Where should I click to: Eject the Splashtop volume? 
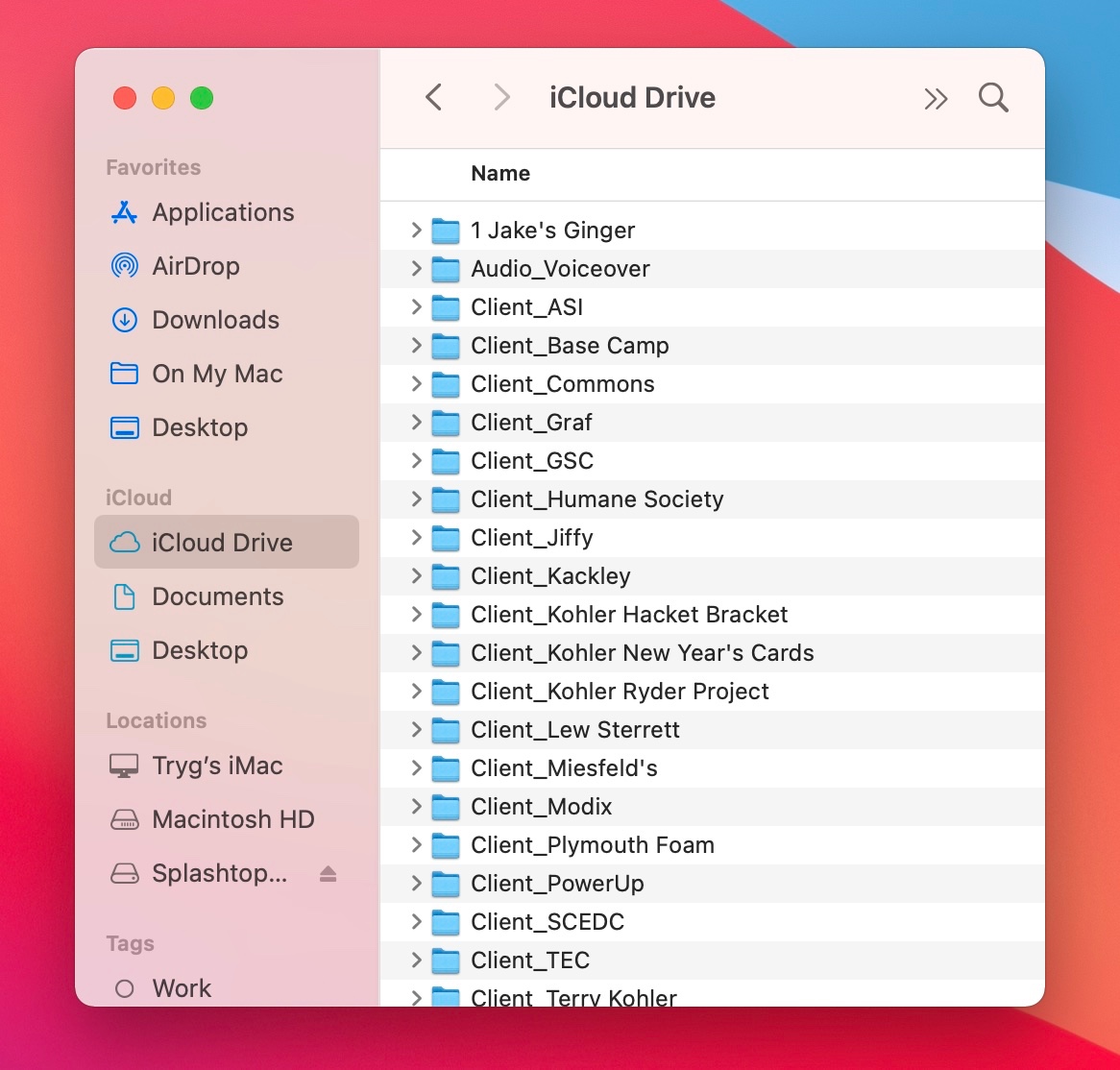328,873
